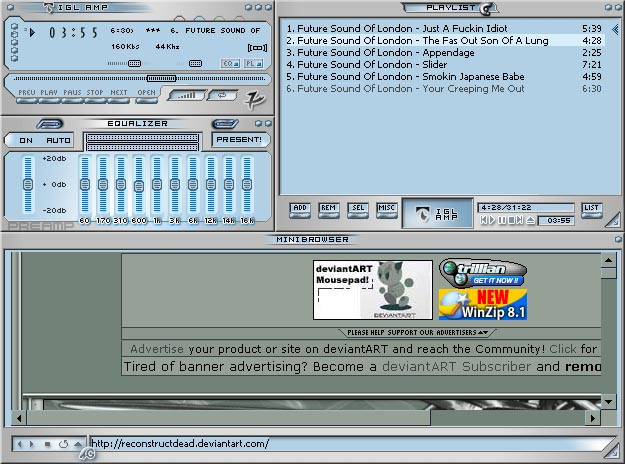Screen dimensions: 625x464
Task: Click the PLAY button in main window
Action: pyautogui.click(x=49, y=95)
